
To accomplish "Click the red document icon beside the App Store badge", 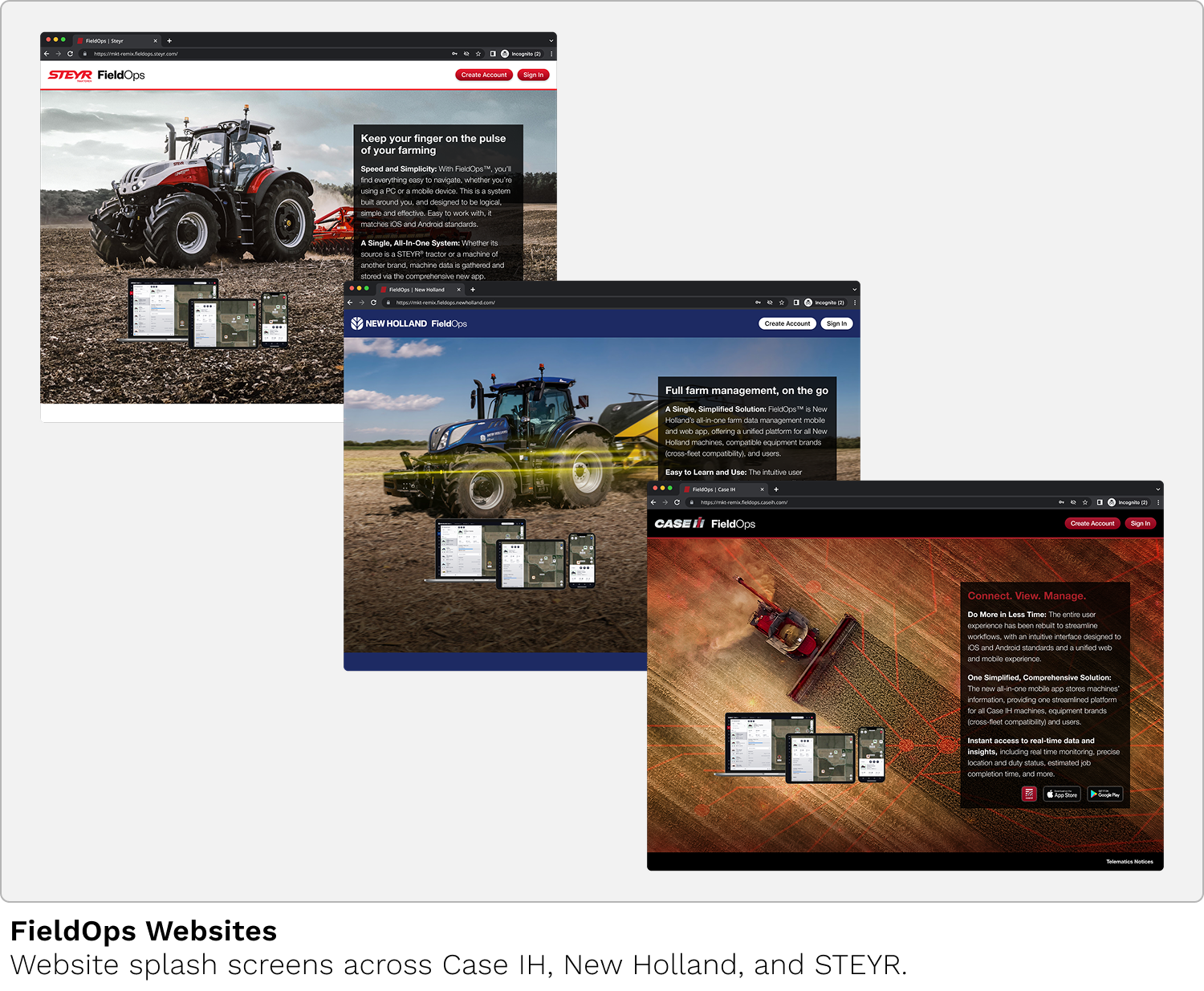I will [x=1029, y=794].
